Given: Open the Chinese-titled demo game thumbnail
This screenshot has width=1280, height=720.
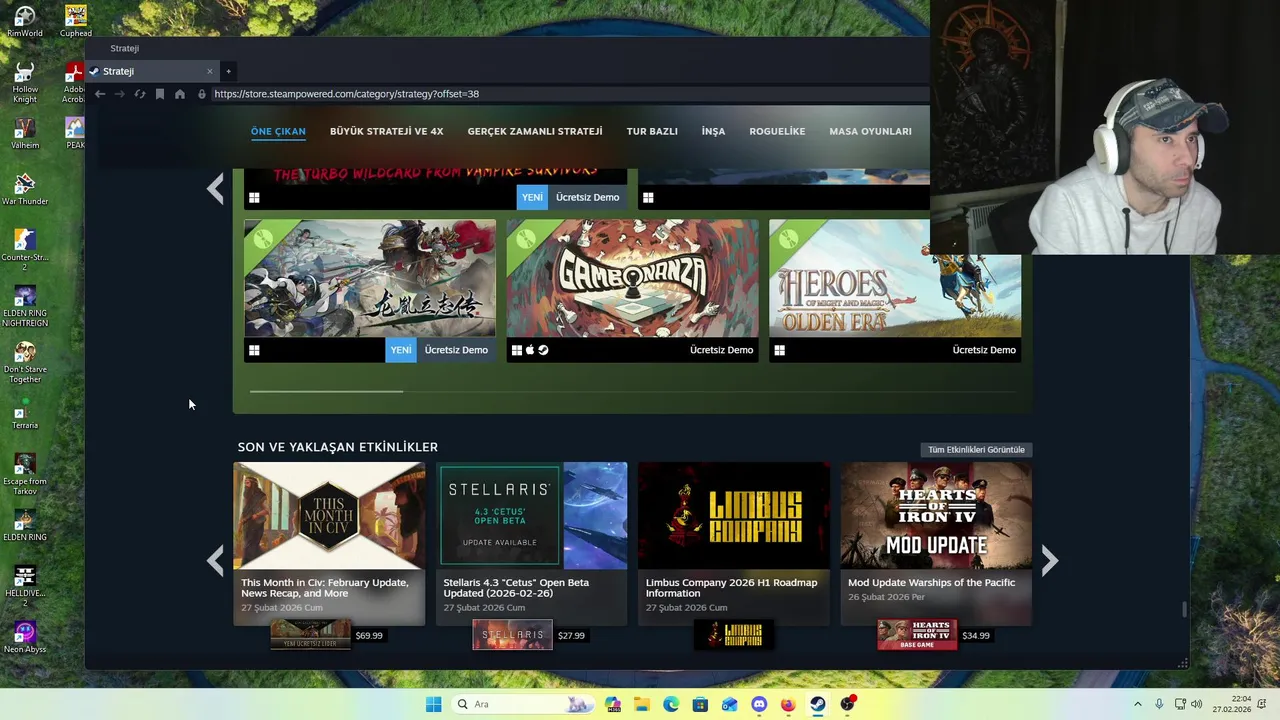Looking at the screenshot, I should pos(370,278).
